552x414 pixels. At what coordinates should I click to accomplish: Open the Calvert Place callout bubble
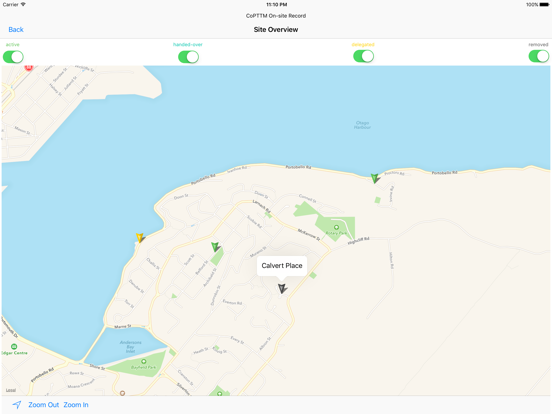coord(282,266)
